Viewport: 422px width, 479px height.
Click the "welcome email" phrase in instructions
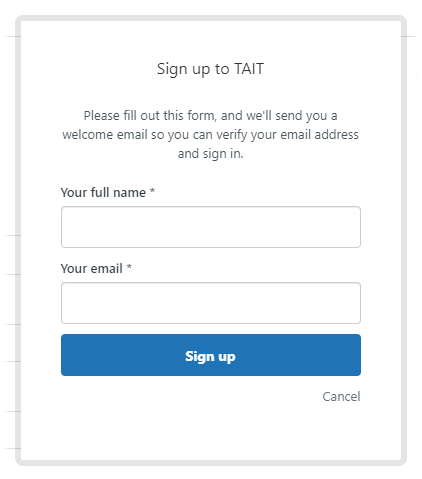point(105,135)
